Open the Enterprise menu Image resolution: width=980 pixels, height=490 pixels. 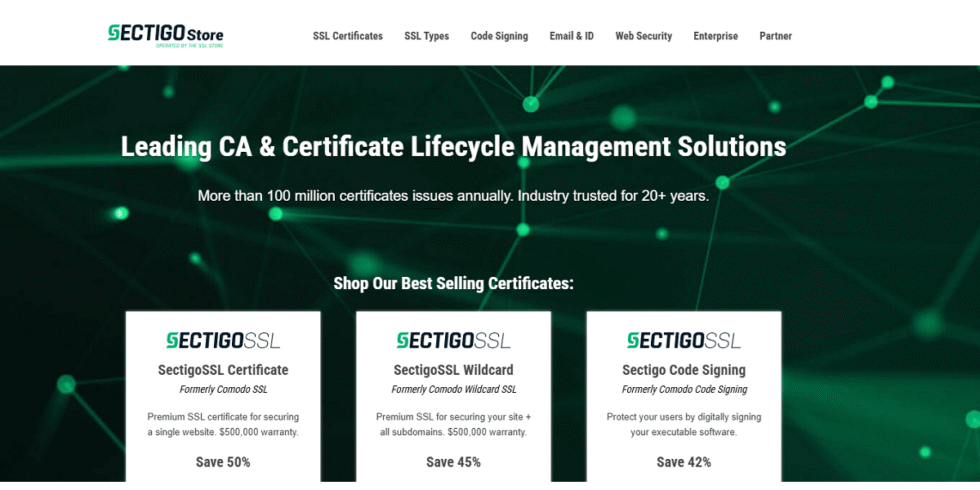716,36
